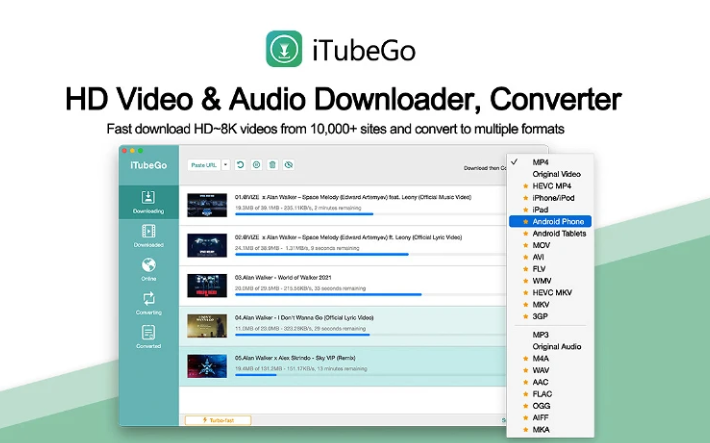The height and width of the screenshot is (443, 710).
Task: Click thumbnail of World of Walker 2021
Action: point(207,285)
